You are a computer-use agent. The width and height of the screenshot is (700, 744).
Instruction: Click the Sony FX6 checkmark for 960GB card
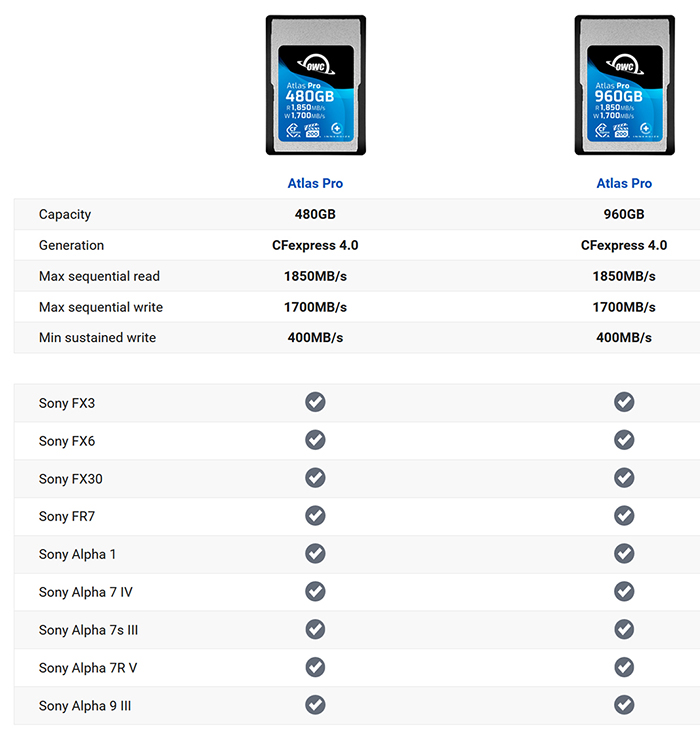point(624,440)
